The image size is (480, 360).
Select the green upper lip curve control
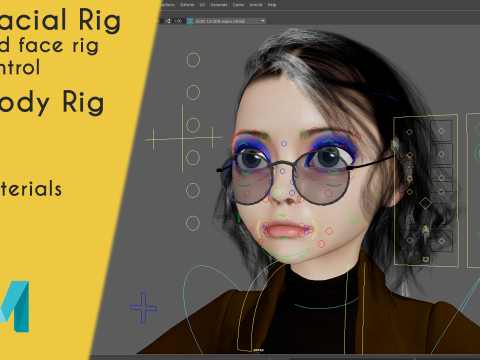click(281, 216)
